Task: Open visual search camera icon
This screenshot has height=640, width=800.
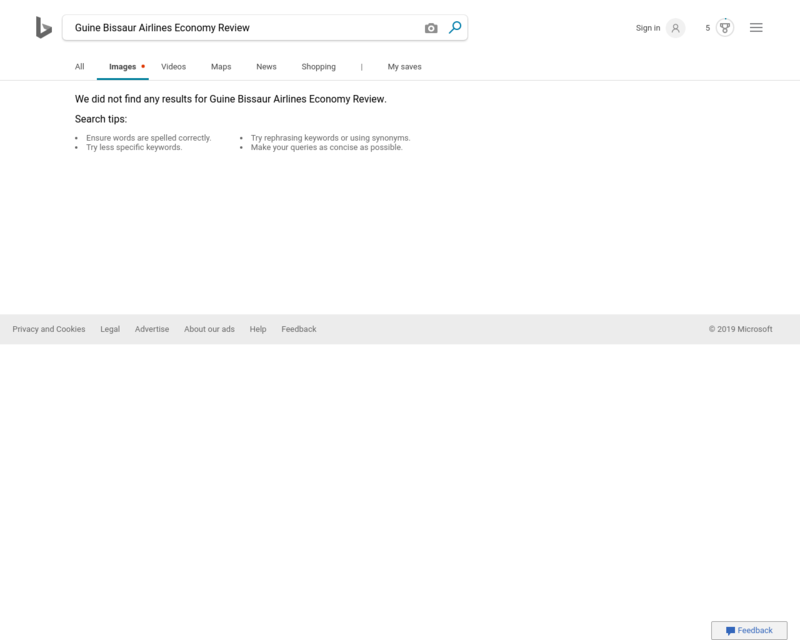Action: (x=431, y=28)
